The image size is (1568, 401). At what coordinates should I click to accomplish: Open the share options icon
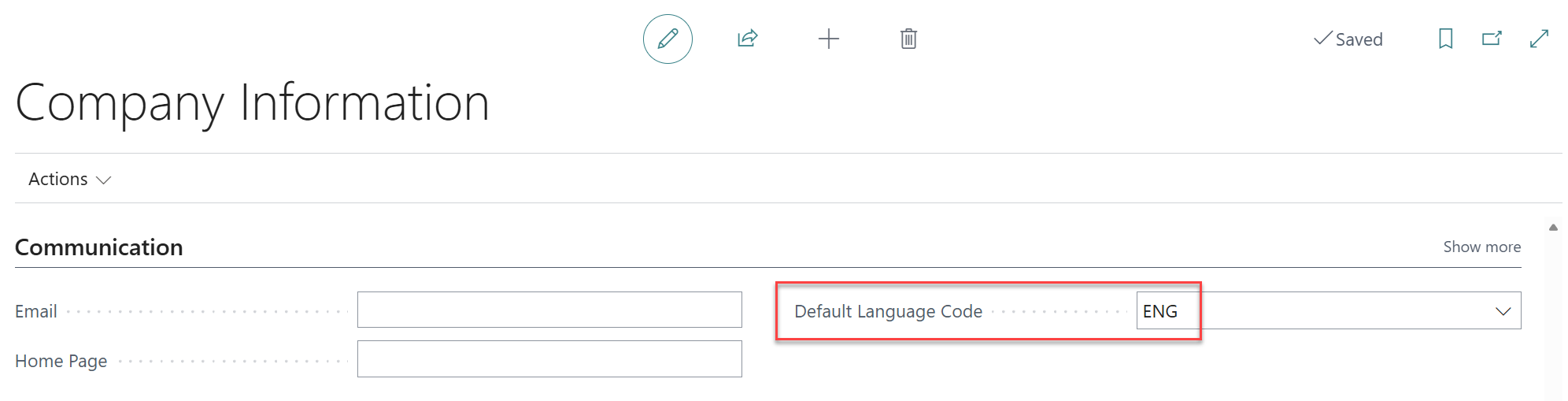tap(747, 39)
